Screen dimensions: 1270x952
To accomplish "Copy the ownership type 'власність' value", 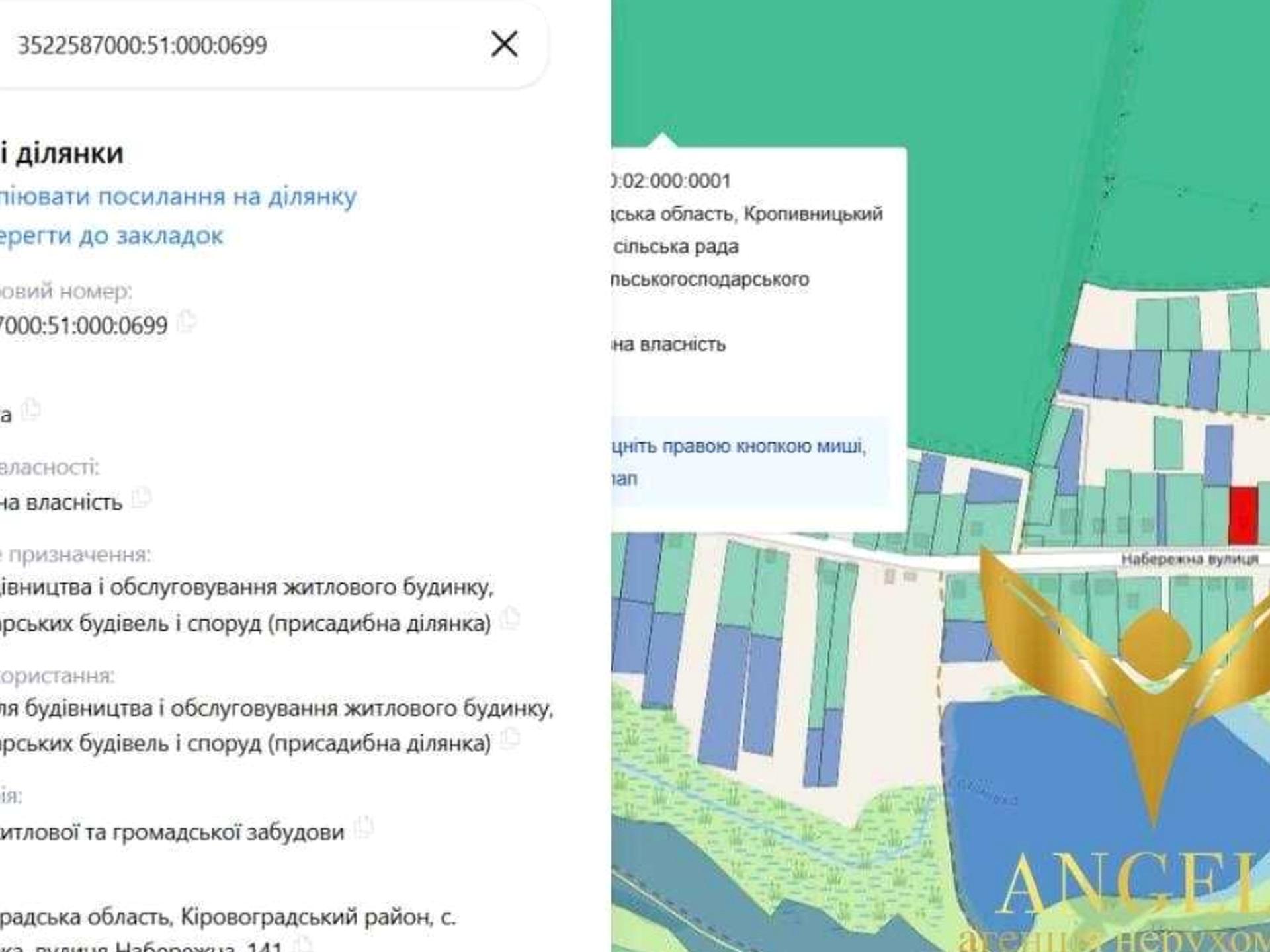I will pos(142,498).
